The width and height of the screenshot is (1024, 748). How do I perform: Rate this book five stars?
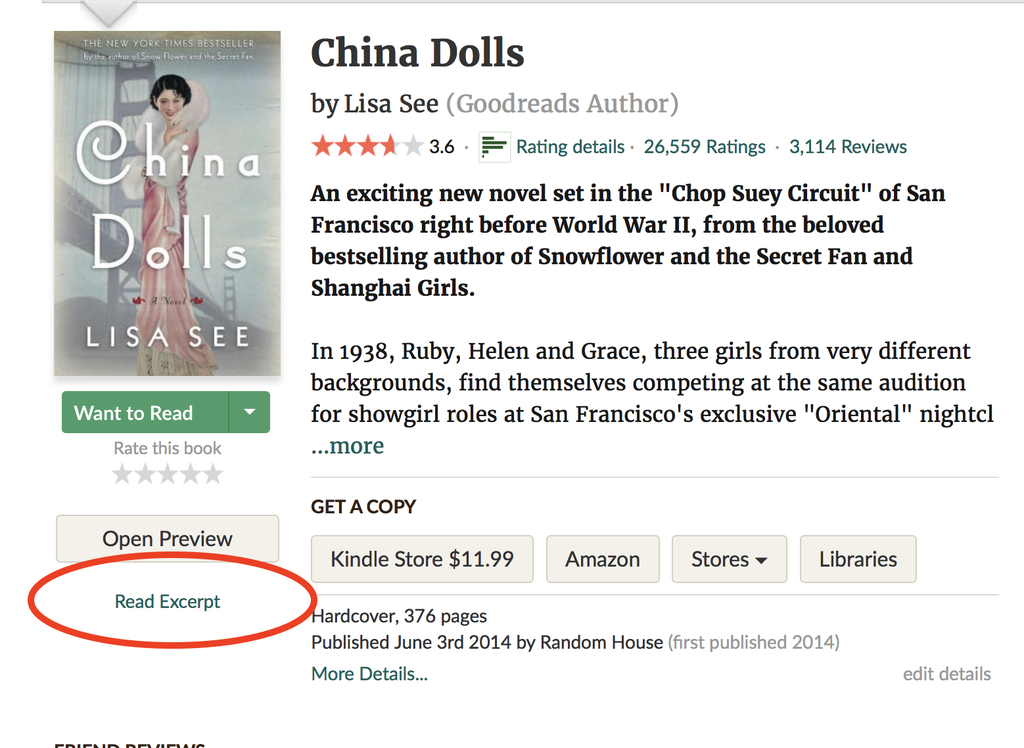click(x=213, y=474)
